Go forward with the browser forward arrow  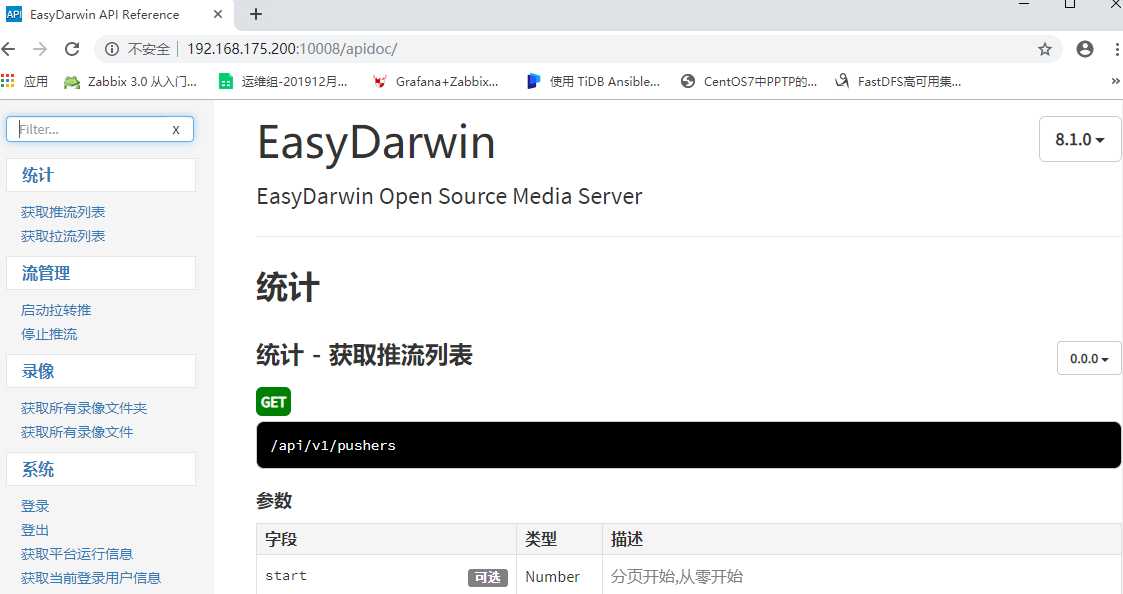pyautogui.click(x=40, y=49)
